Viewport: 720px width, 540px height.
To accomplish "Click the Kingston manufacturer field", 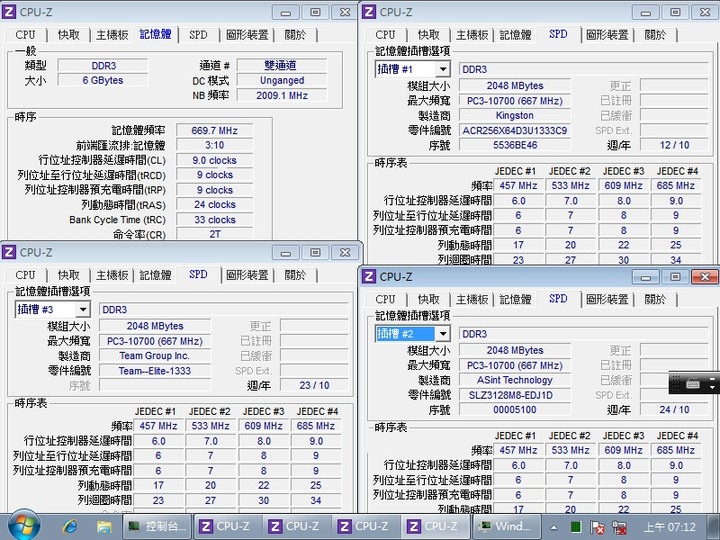I will tap(515, 115).
